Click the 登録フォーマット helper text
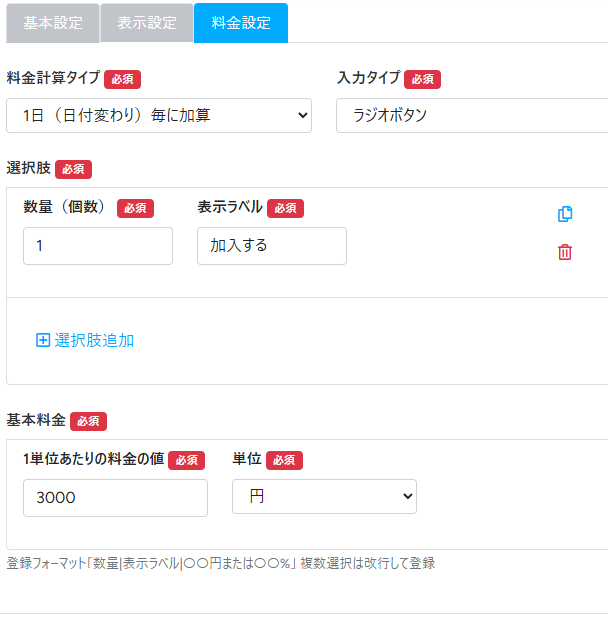 (220, 563)
